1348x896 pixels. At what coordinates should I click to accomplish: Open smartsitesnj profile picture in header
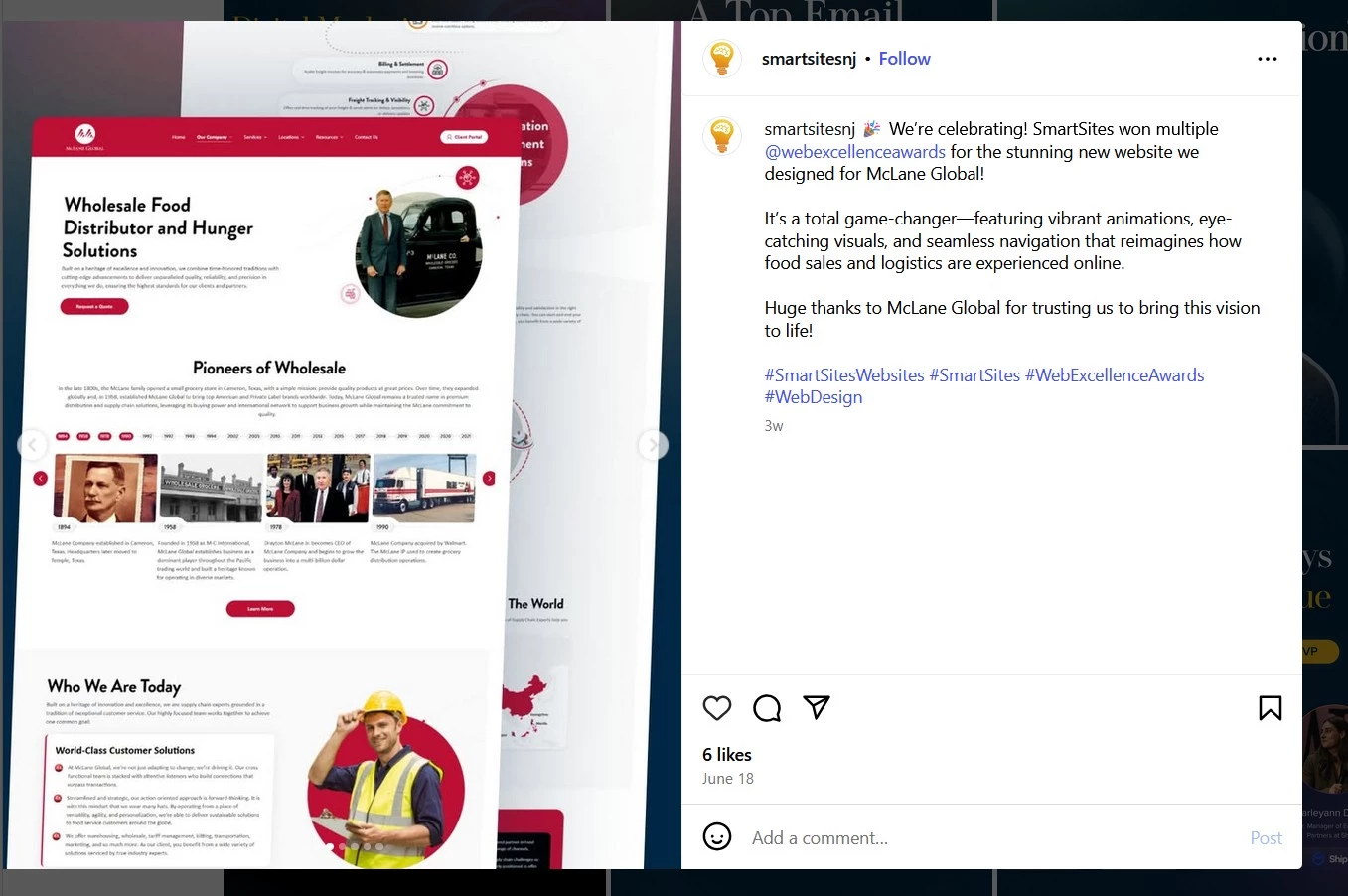(722, 59)
